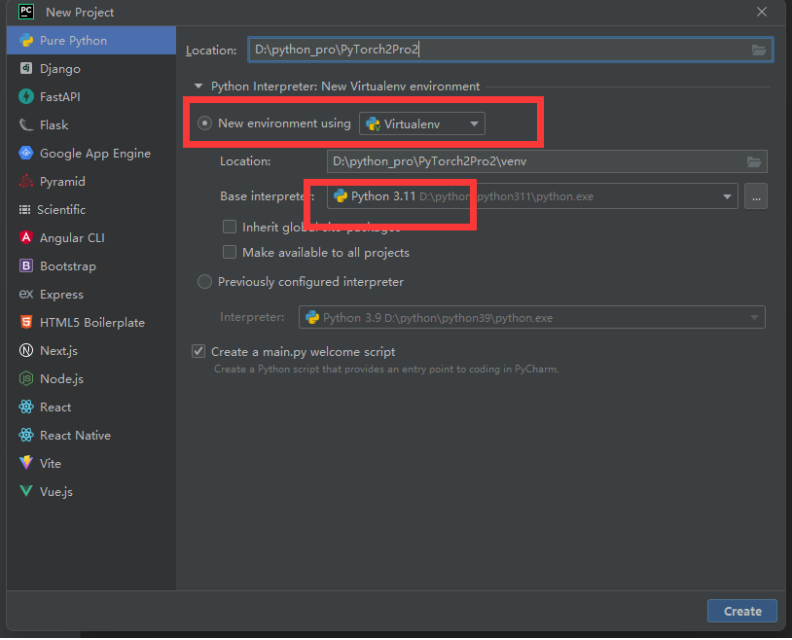Select Django in the project list
Screen dimensions: 792x640
coord(91,69)
